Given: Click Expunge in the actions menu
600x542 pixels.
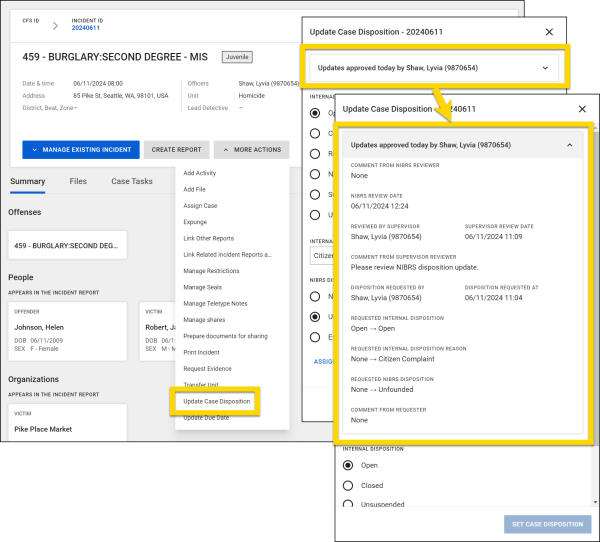Looking at the screenshot, I should [x=195, y=222].
